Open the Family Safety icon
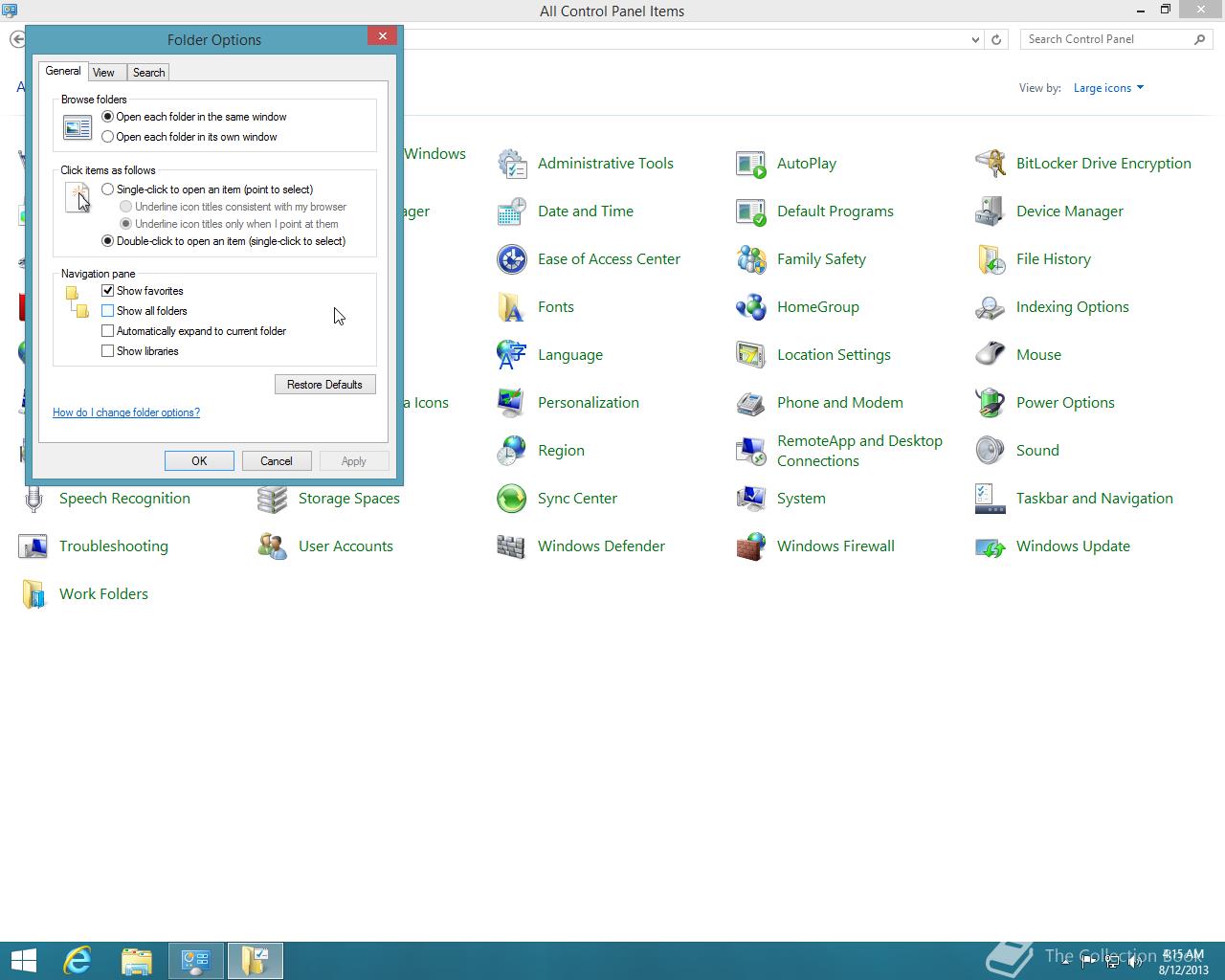Image resolution: width=1225 pixels, height=980 pixels. (751, 259)
